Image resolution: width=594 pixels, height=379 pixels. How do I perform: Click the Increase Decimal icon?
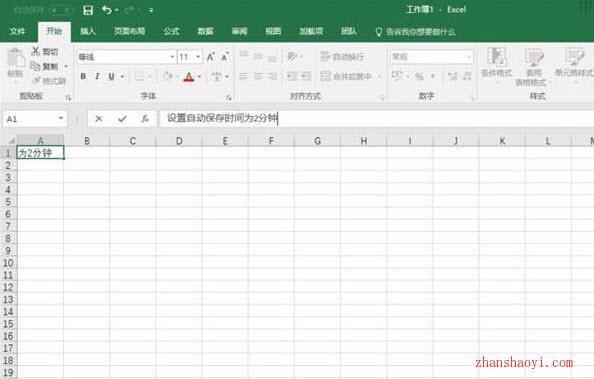coord(452,77)
